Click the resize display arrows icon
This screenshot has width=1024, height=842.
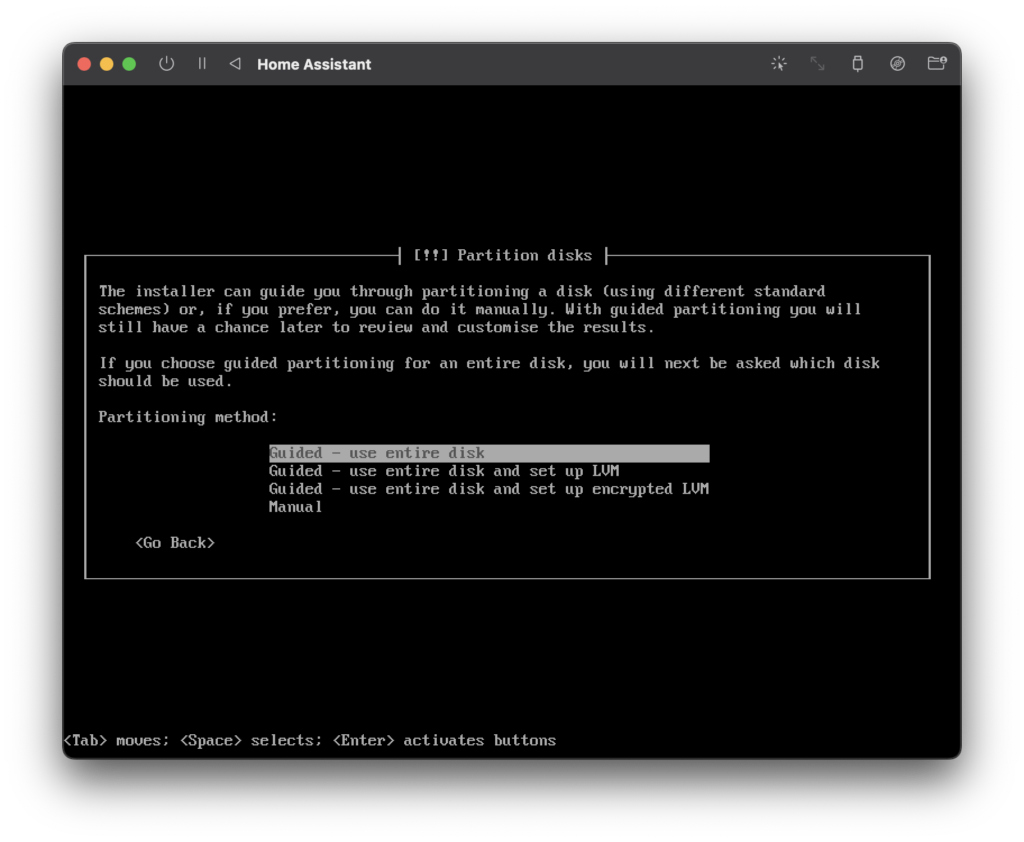click(817, 63)
